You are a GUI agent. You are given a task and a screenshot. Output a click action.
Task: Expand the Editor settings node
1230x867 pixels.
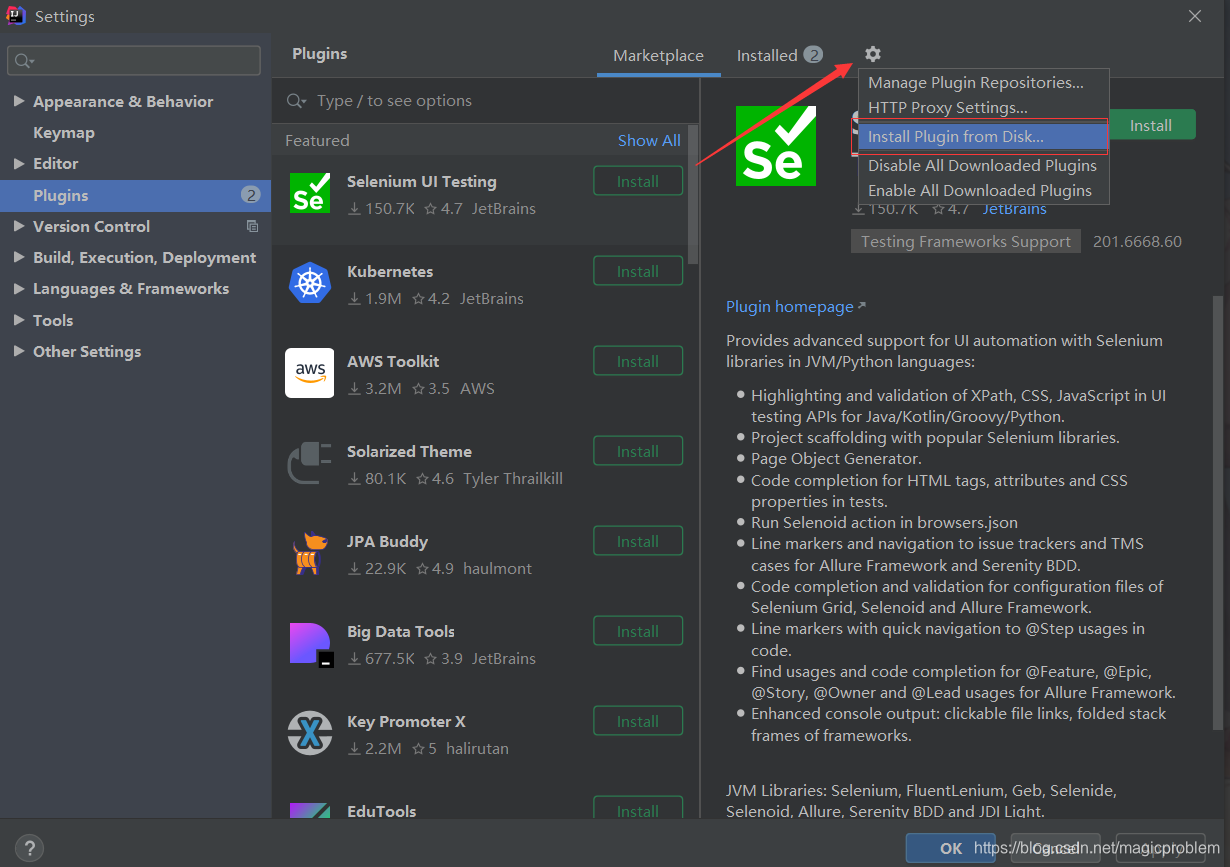coord(19,164)
